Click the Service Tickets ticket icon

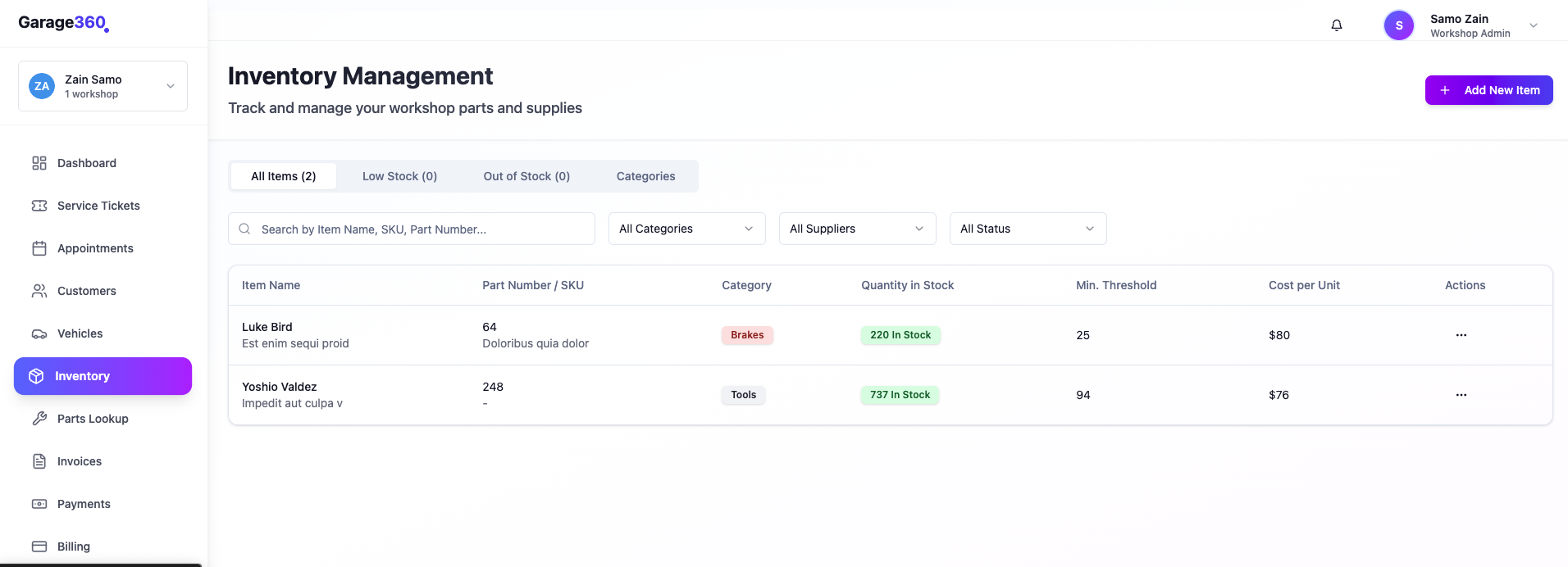click(39, 206)
